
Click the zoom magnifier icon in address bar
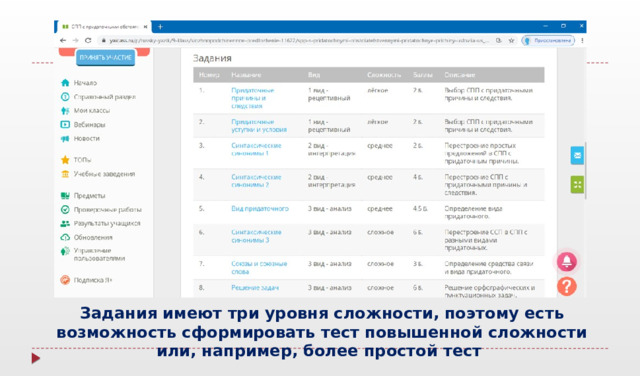[498, 40]
